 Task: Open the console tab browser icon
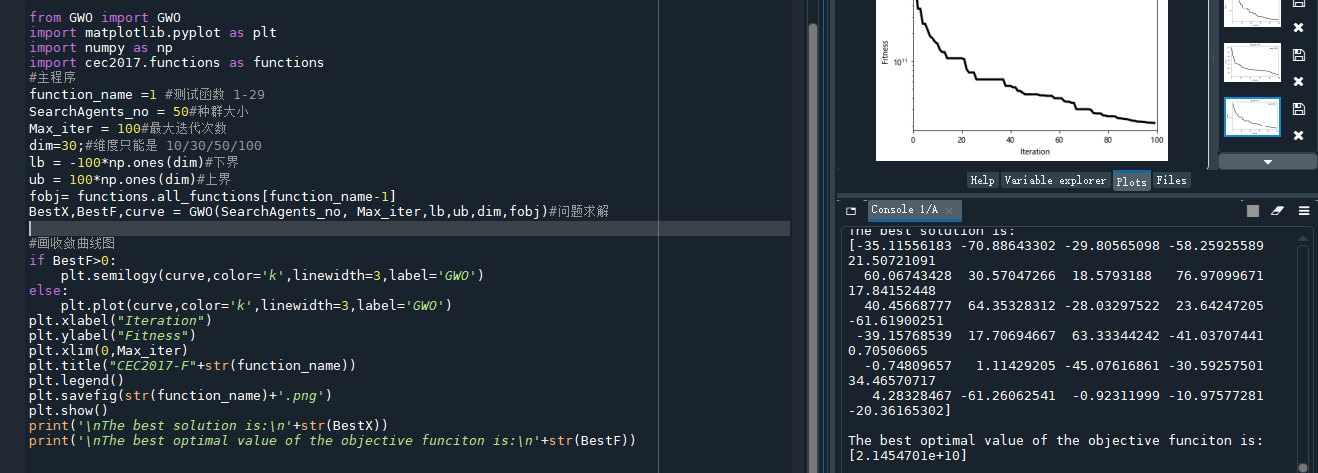851,211
